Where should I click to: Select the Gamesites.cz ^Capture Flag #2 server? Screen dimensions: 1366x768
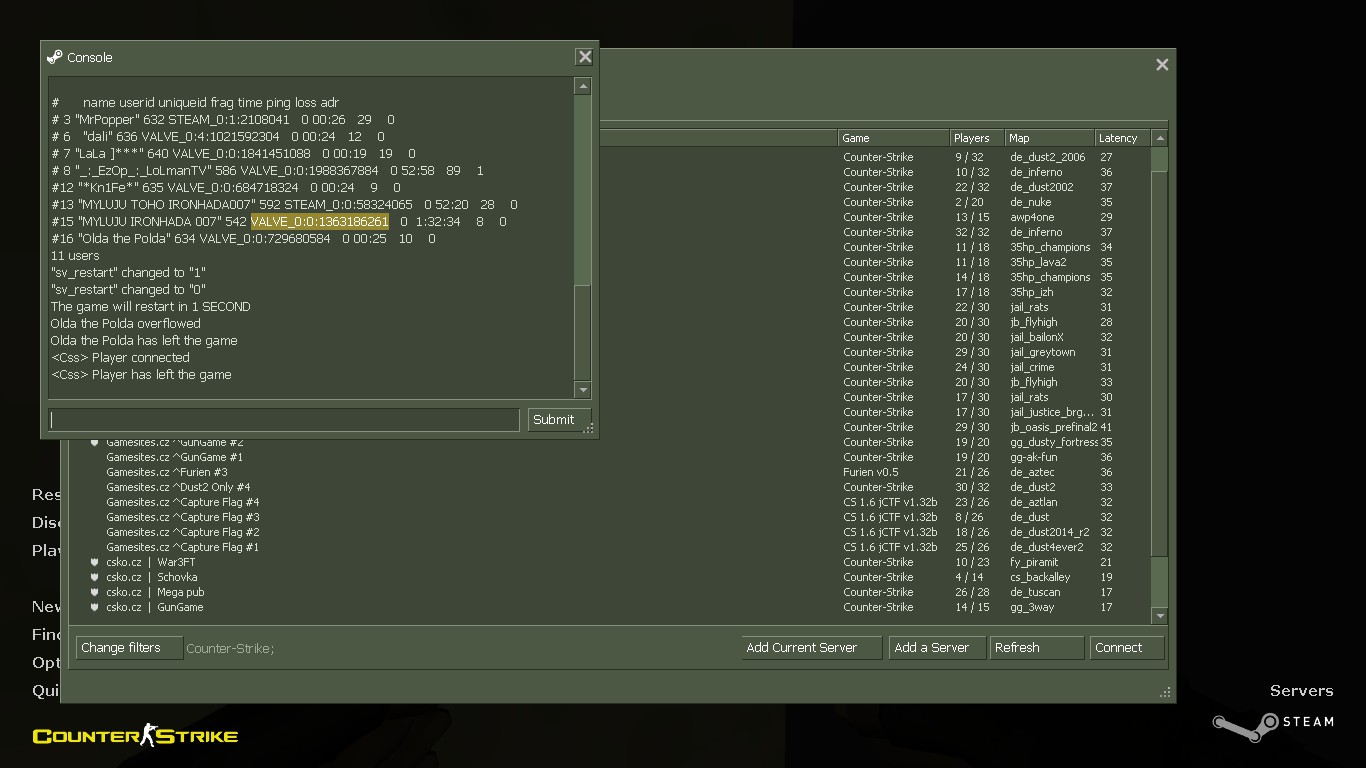[609, 532]
